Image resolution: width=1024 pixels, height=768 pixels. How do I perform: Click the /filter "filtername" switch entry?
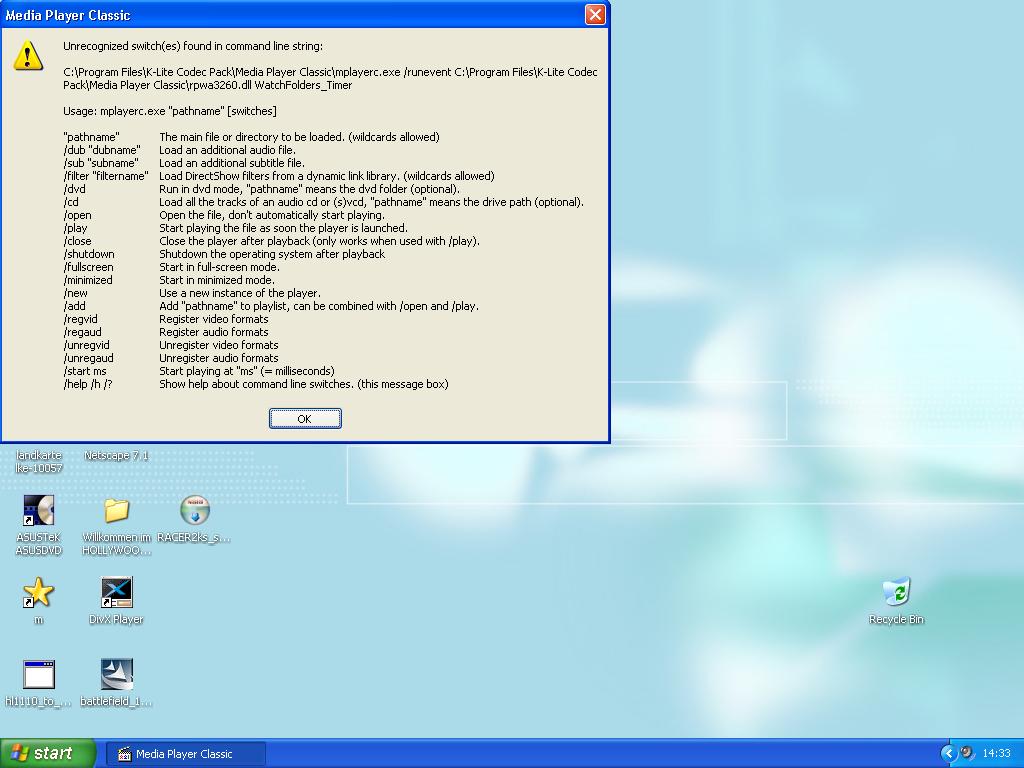[106, 176]
